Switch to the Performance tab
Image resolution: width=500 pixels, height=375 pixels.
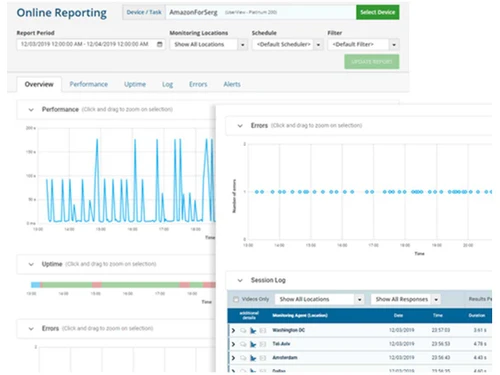click(89, 84)
